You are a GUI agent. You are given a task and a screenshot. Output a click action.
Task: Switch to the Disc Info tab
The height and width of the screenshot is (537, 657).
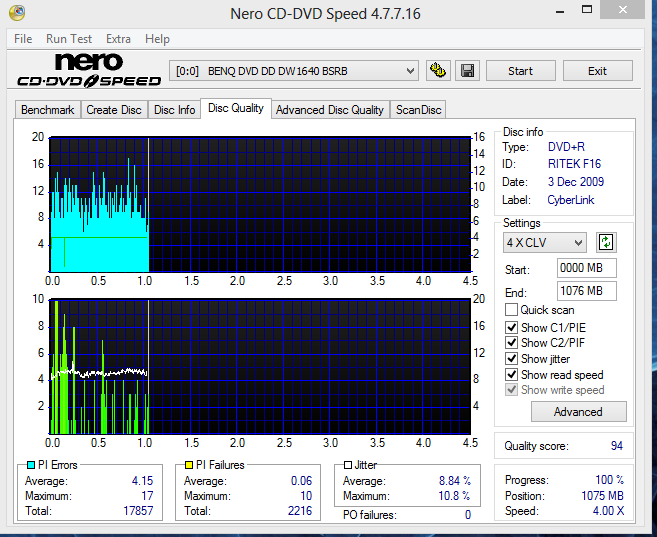(x=174, y=110)
